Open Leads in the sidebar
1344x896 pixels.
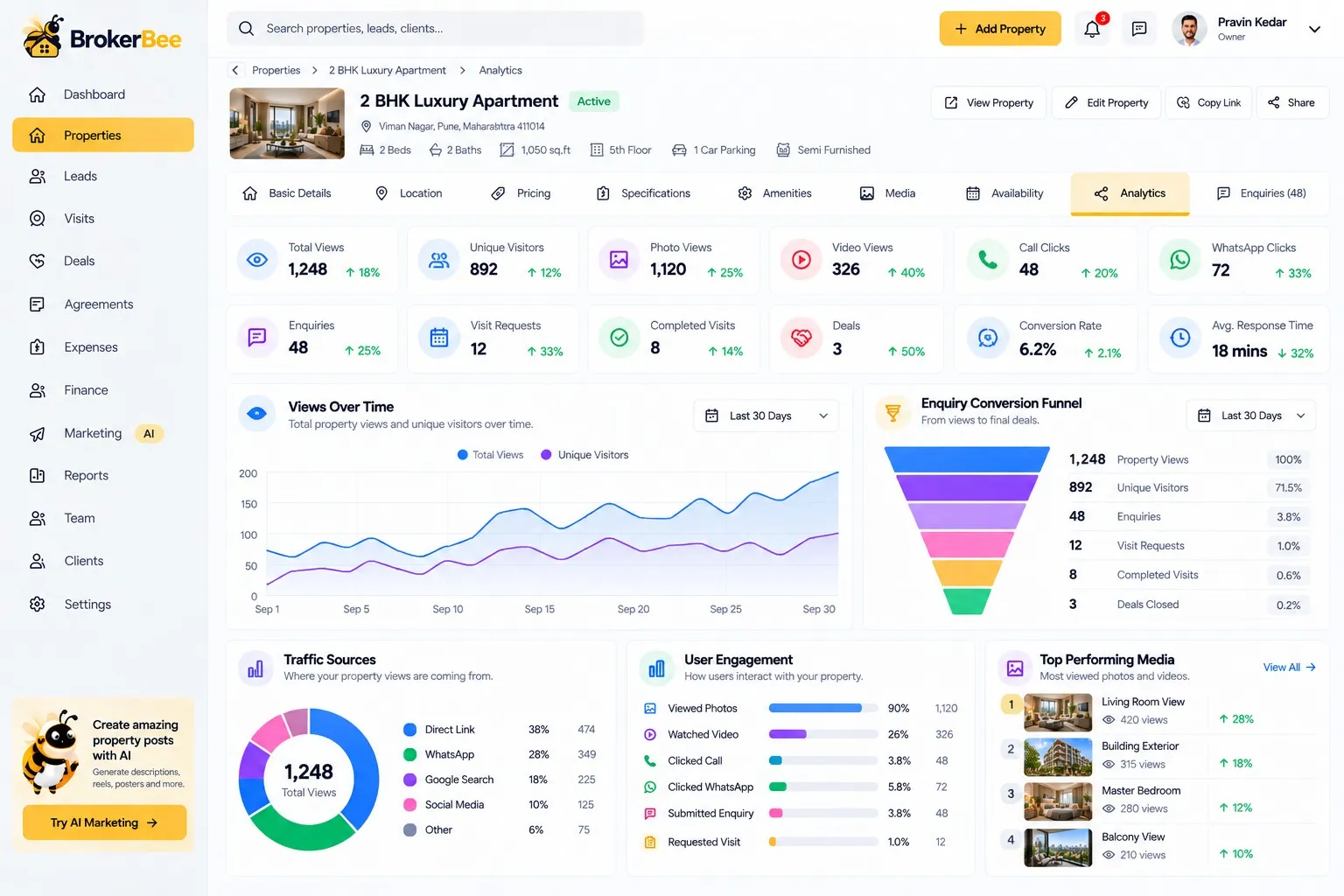[103, 177]
